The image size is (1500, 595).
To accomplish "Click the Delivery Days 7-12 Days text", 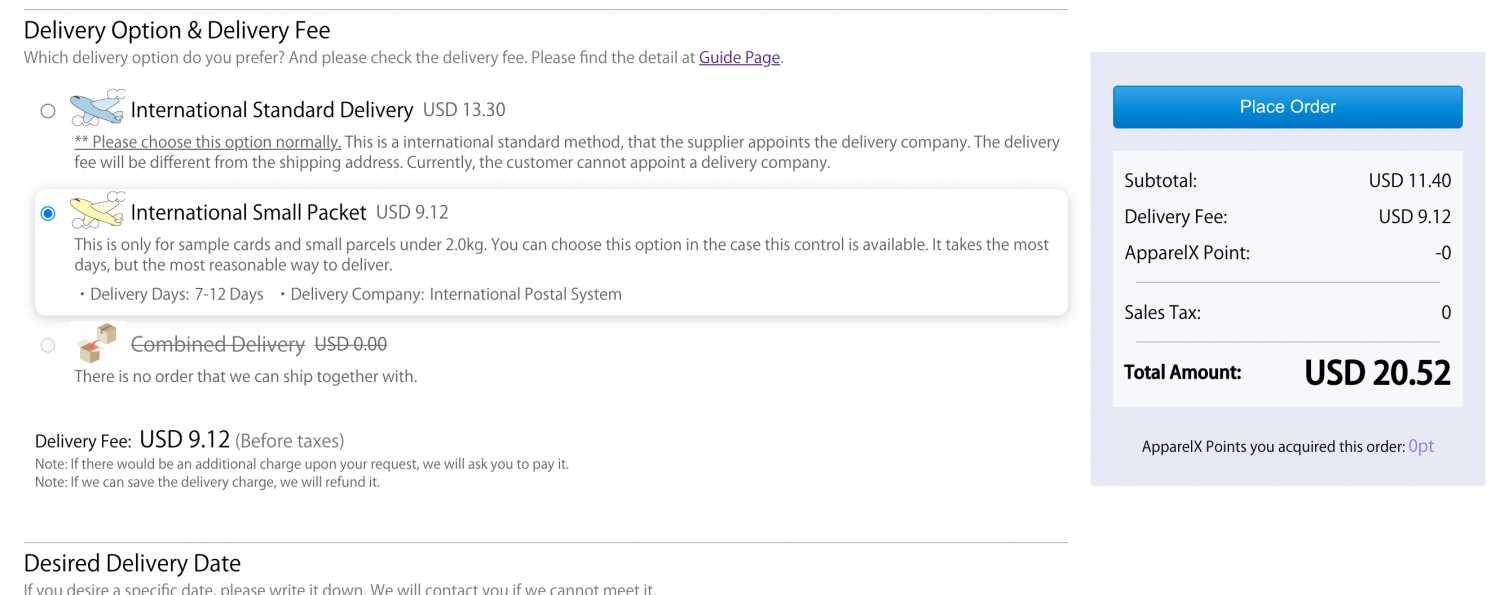I will click(171, 294).
